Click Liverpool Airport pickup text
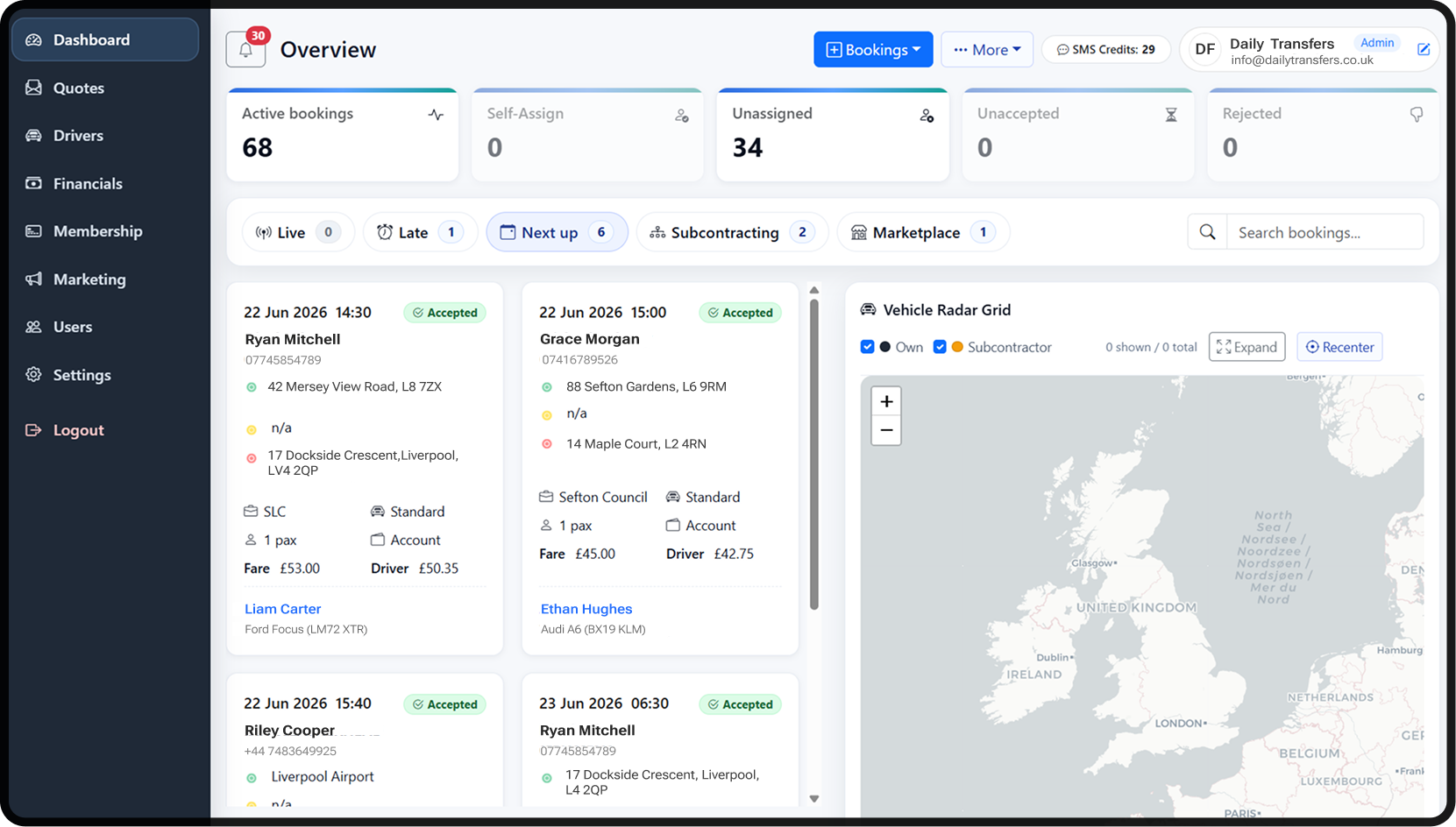Image resolution: width=1456 pixels, height=827 pixels. pyautogui.click(x=323, y=777)
